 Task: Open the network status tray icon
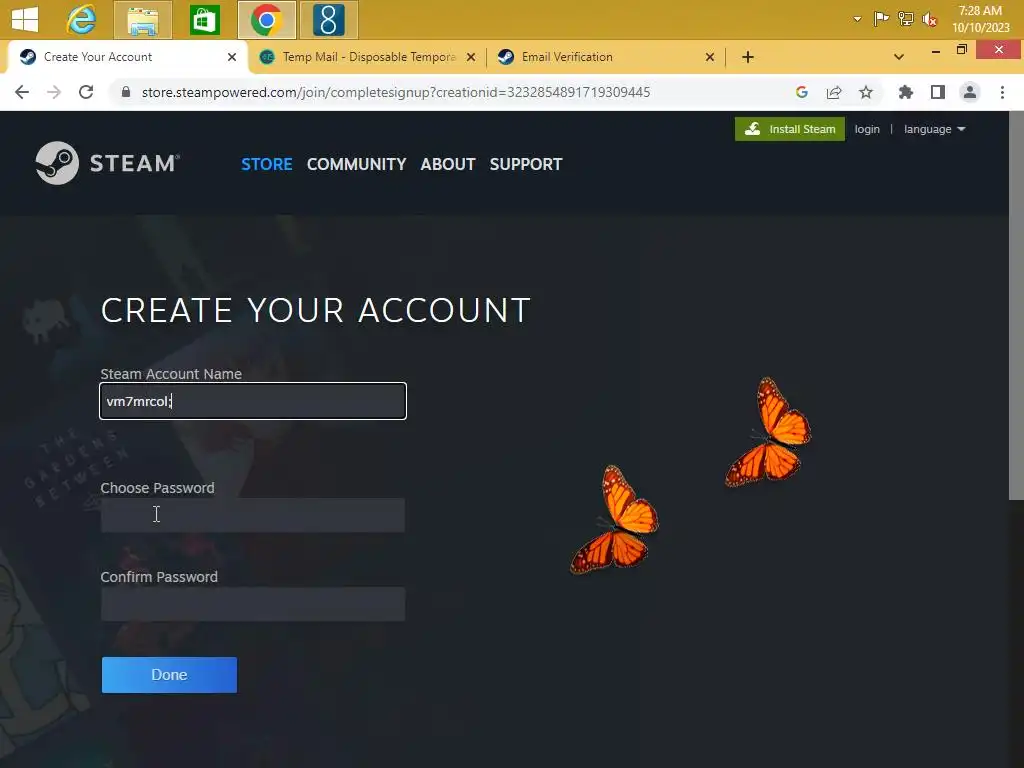905,19
